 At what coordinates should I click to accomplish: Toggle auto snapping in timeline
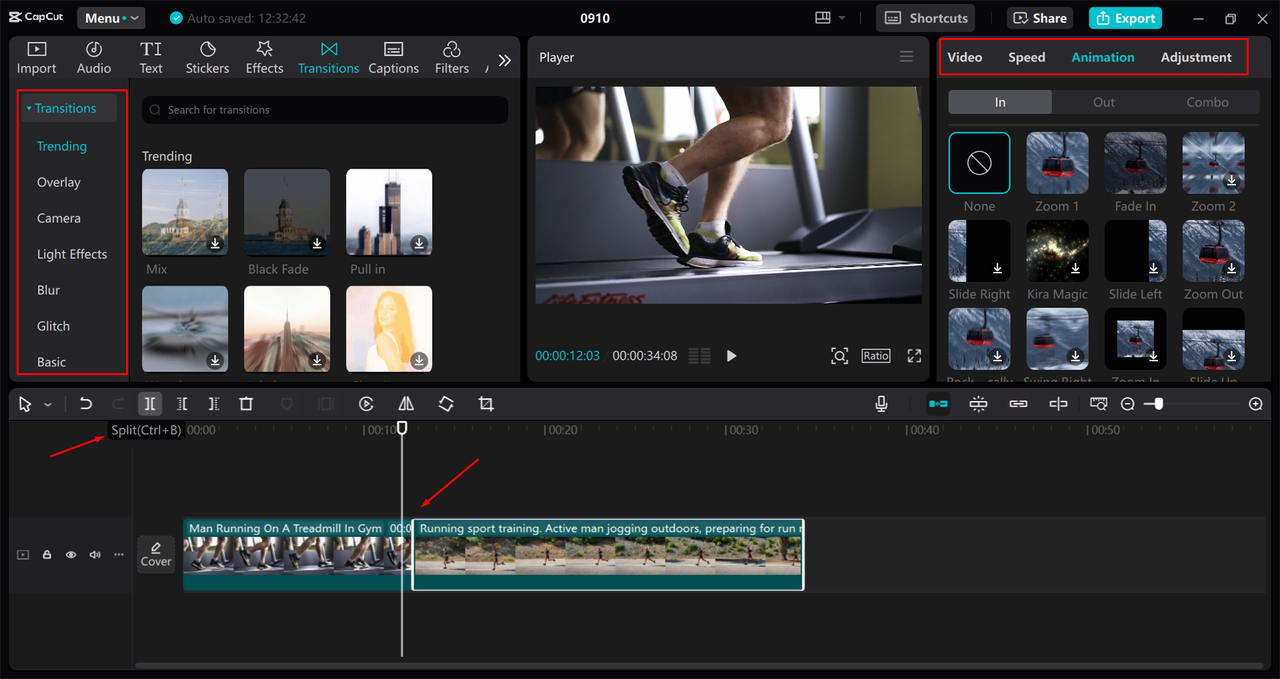pyautogui.click(x=978, y=404)
